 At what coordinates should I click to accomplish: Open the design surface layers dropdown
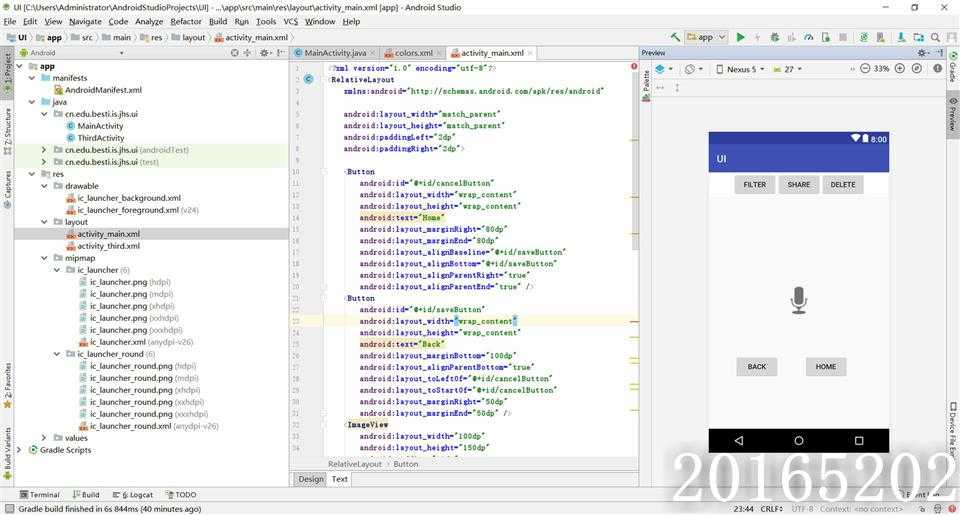point(664,69)
